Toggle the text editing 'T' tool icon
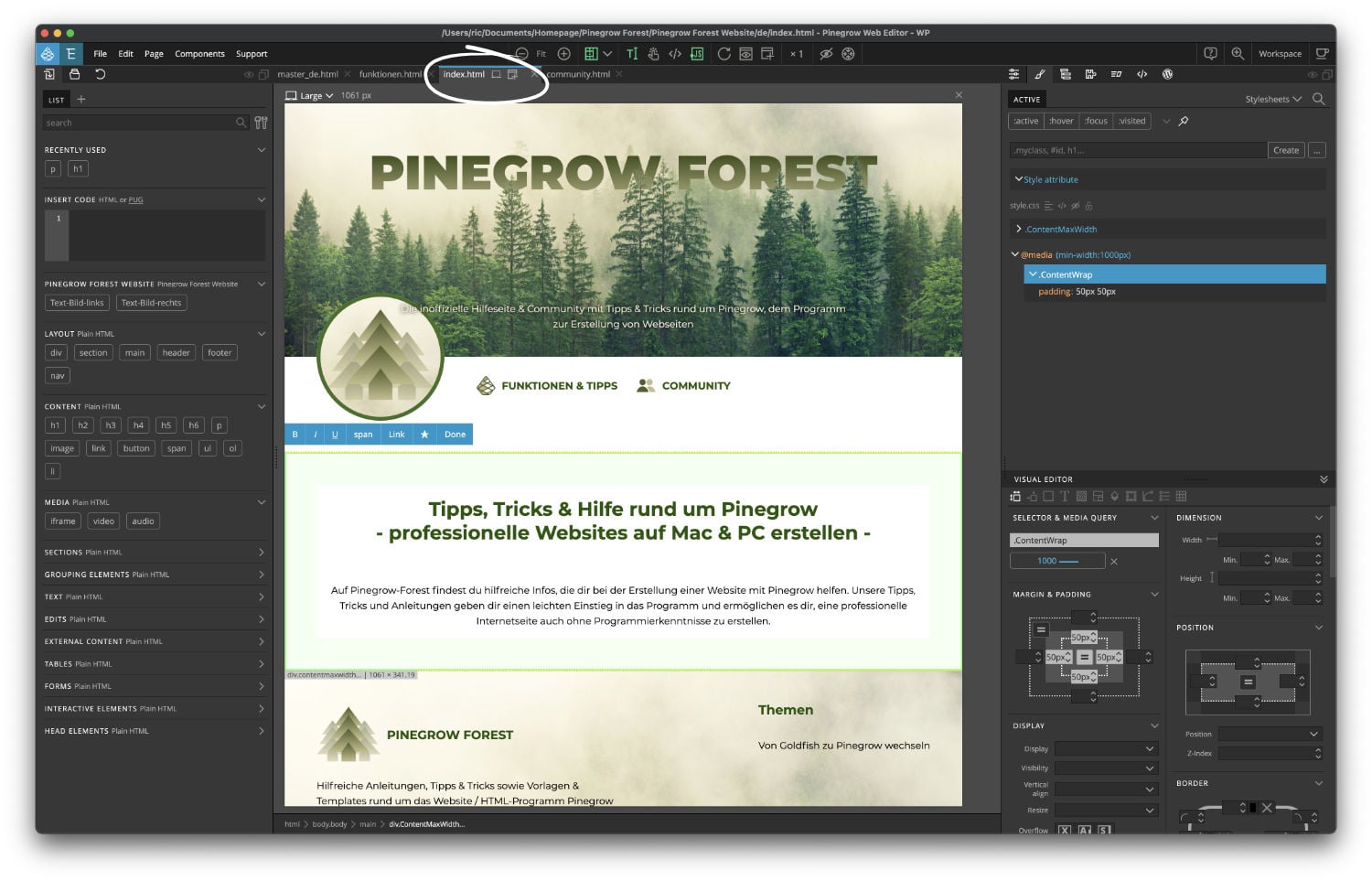This screenshot has height=881, width=1372. click(632, 54)
